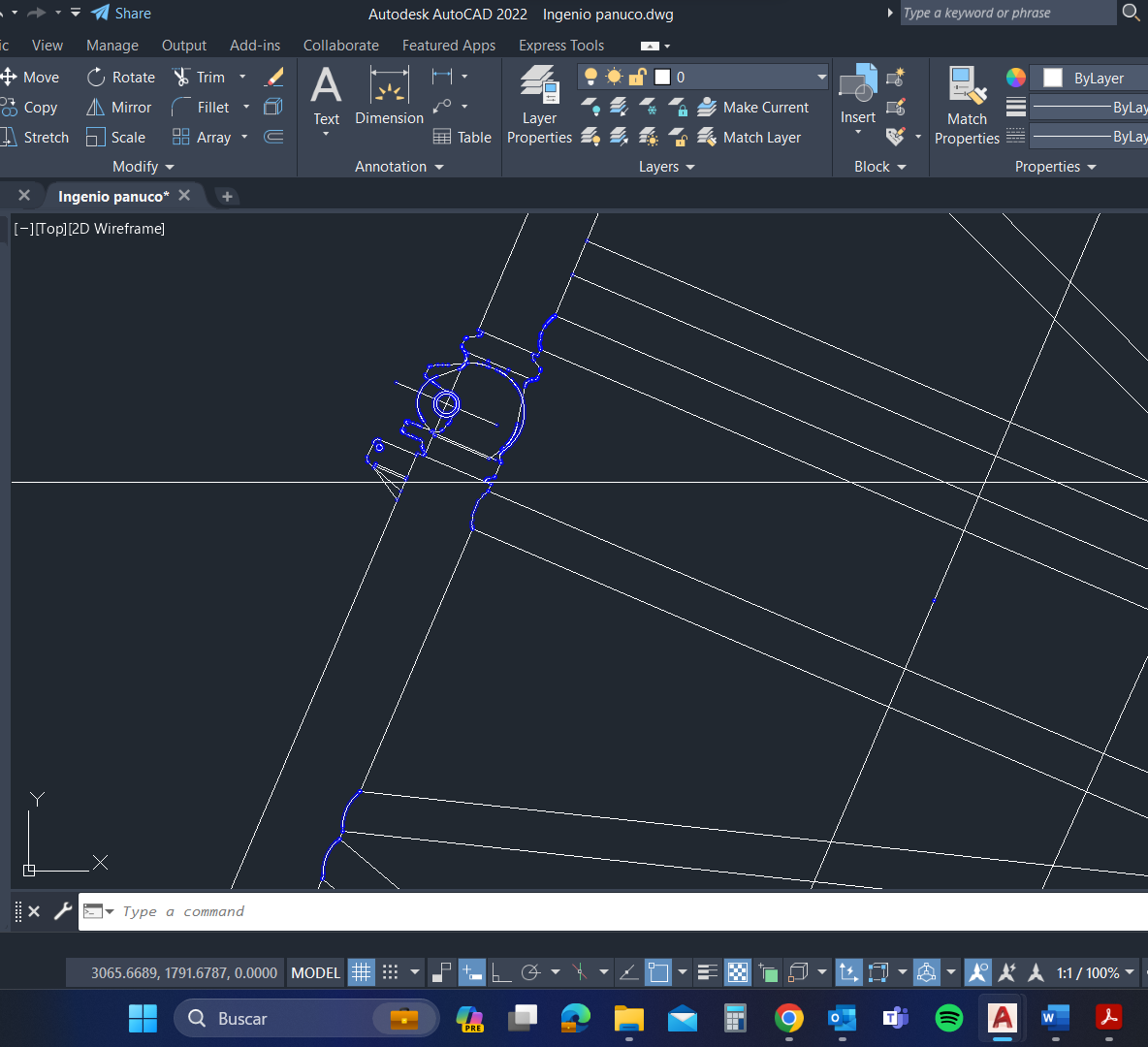
Task: Toggle grid display in the status bar
Action: click(361, 972)
